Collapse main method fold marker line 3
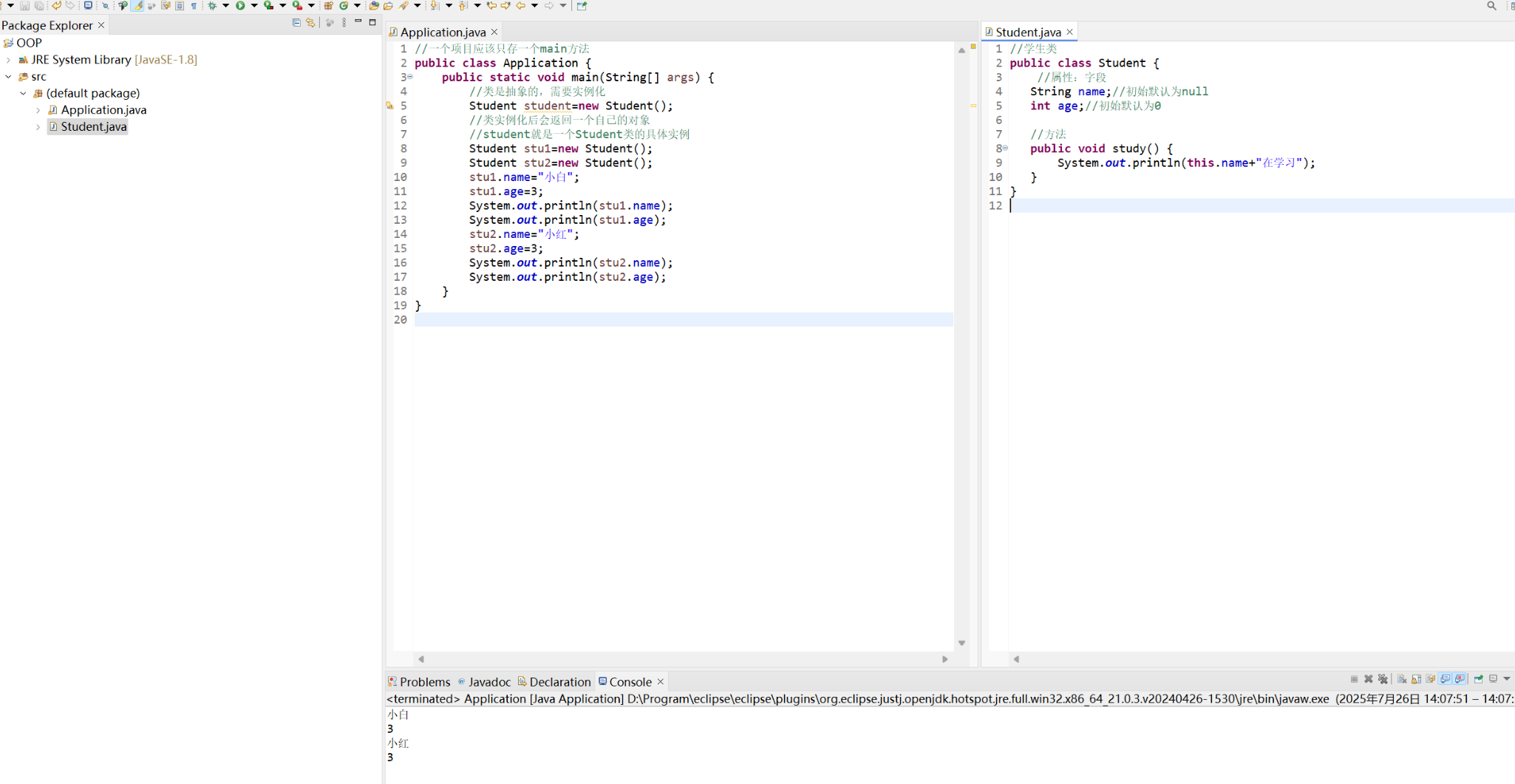This screenshot has height=784, width=1515. pos(410,77)
